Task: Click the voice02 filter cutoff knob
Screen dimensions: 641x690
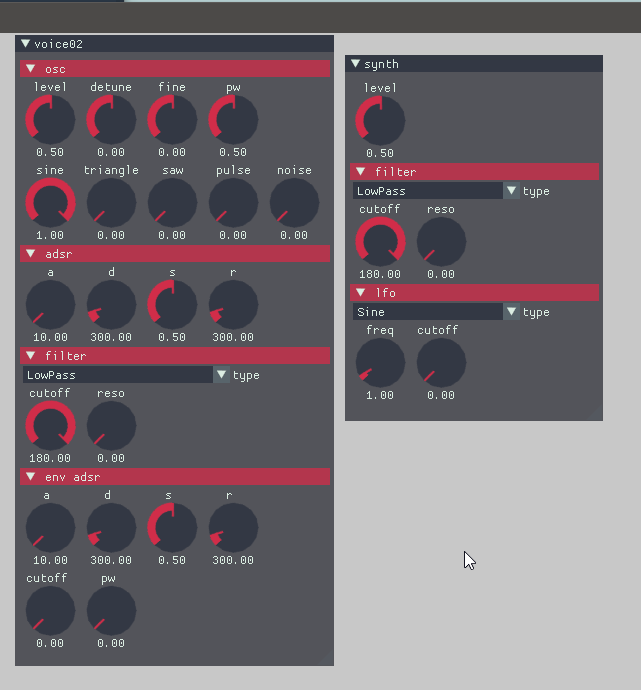Action: (x=50, y=426)
